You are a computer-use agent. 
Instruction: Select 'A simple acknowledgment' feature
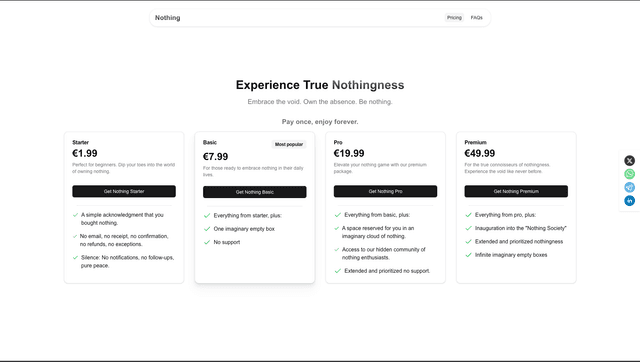pos(122,219)
